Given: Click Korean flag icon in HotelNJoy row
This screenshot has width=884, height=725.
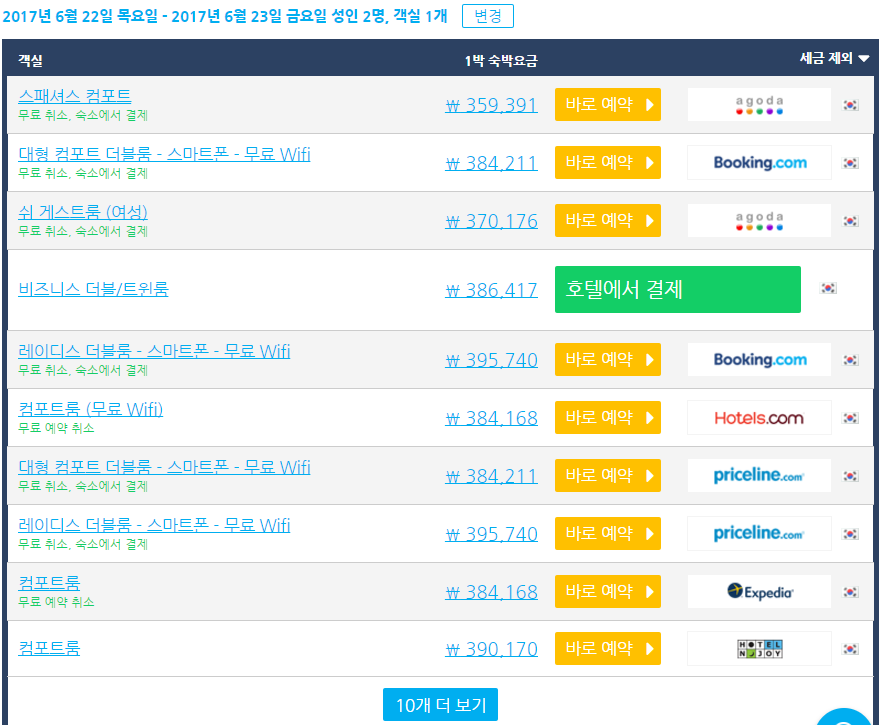Looking at the screenshot, I should coord(850,649).
